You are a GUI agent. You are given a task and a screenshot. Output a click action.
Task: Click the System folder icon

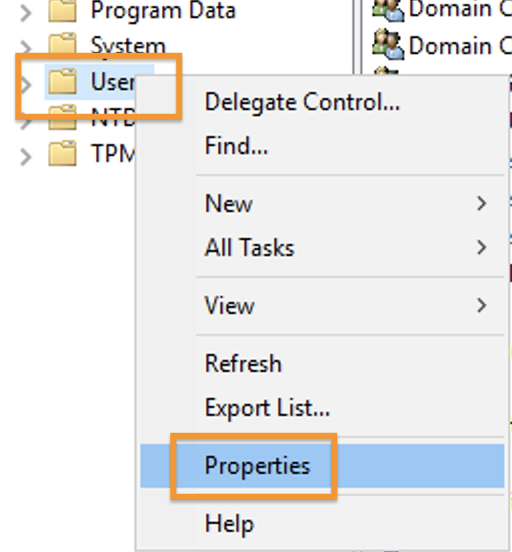point(62,44)
